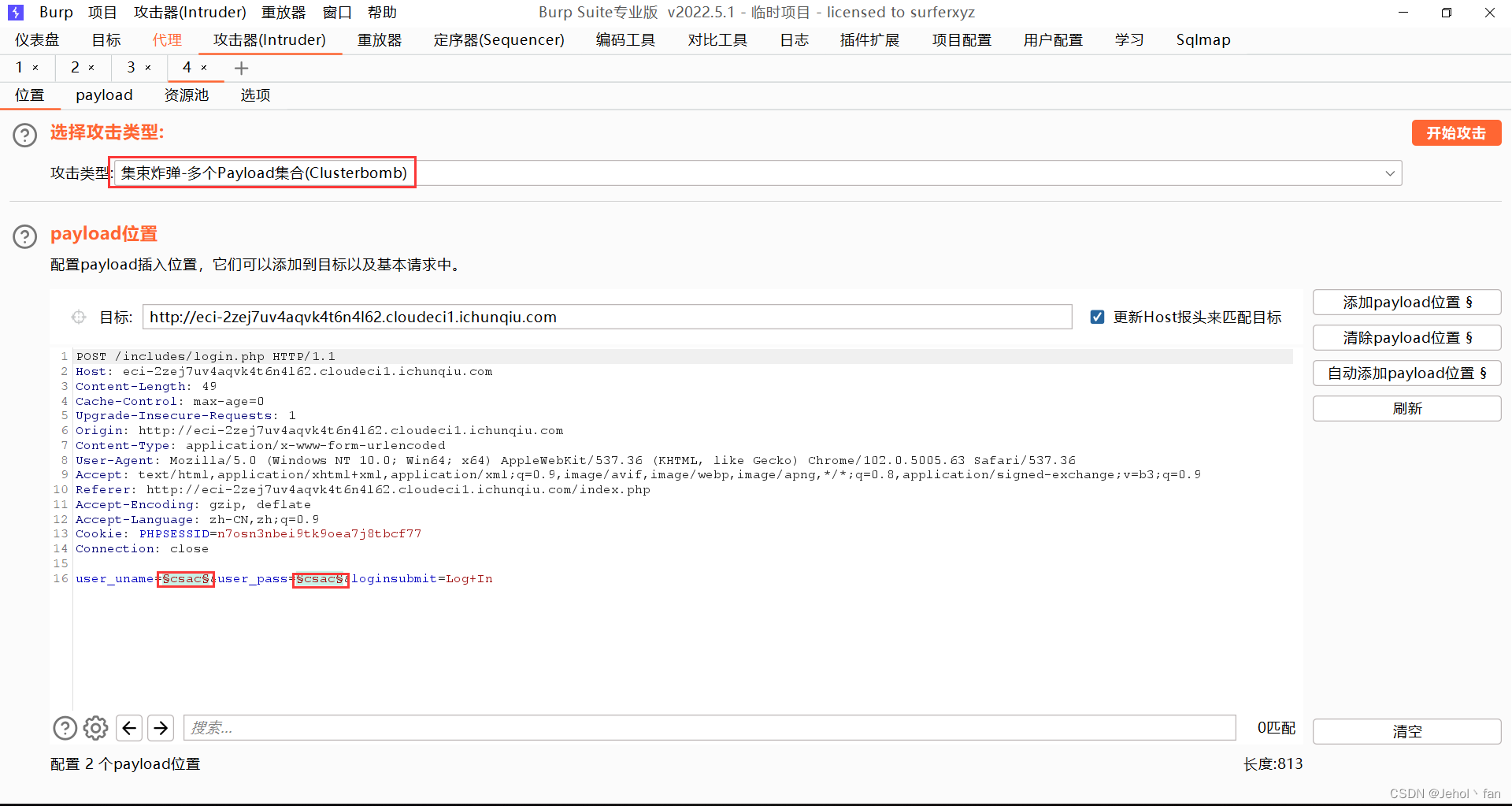Screen dimensions: 1512x806
Task: Toggle 更新Host报头来匹配目标 checkbox
Action: [1097, 317]
